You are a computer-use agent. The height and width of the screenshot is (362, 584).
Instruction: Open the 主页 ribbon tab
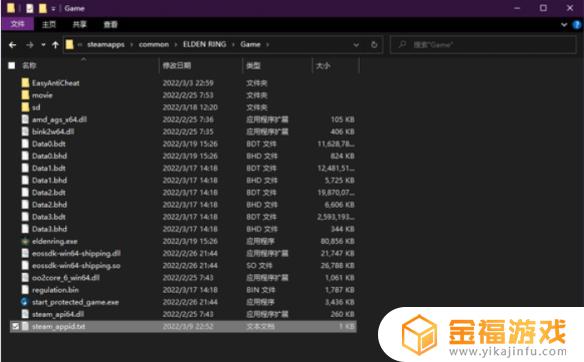(x=49, y=25)
